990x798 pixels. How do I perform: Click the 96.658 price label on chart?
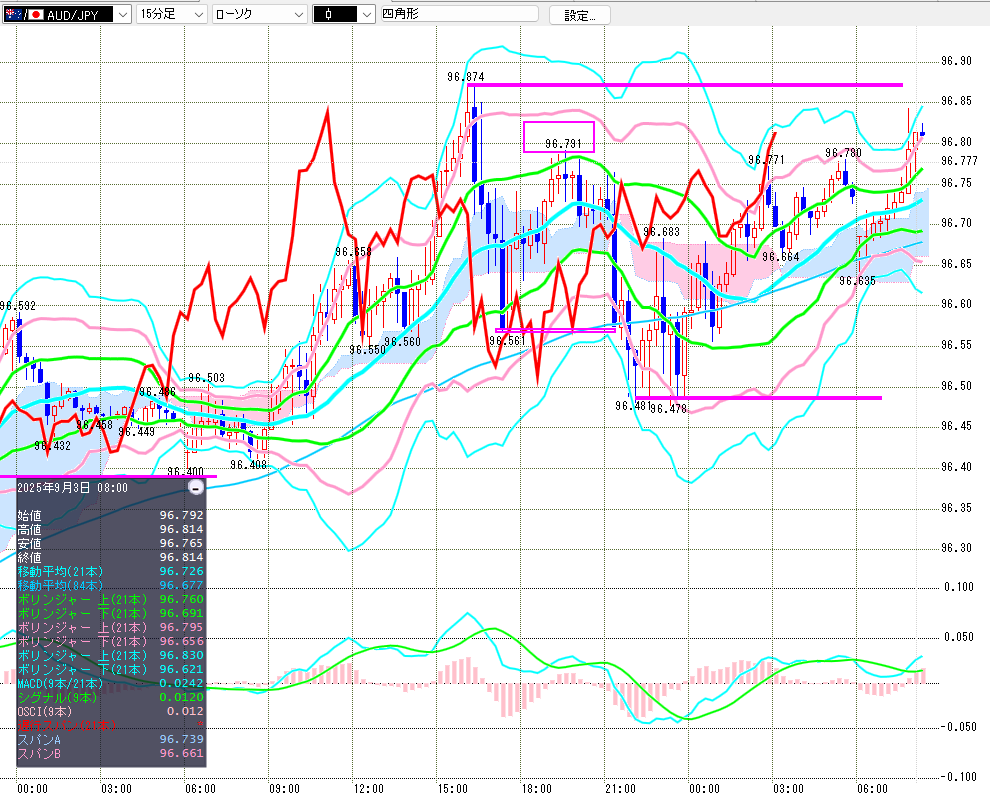point(354,252)
